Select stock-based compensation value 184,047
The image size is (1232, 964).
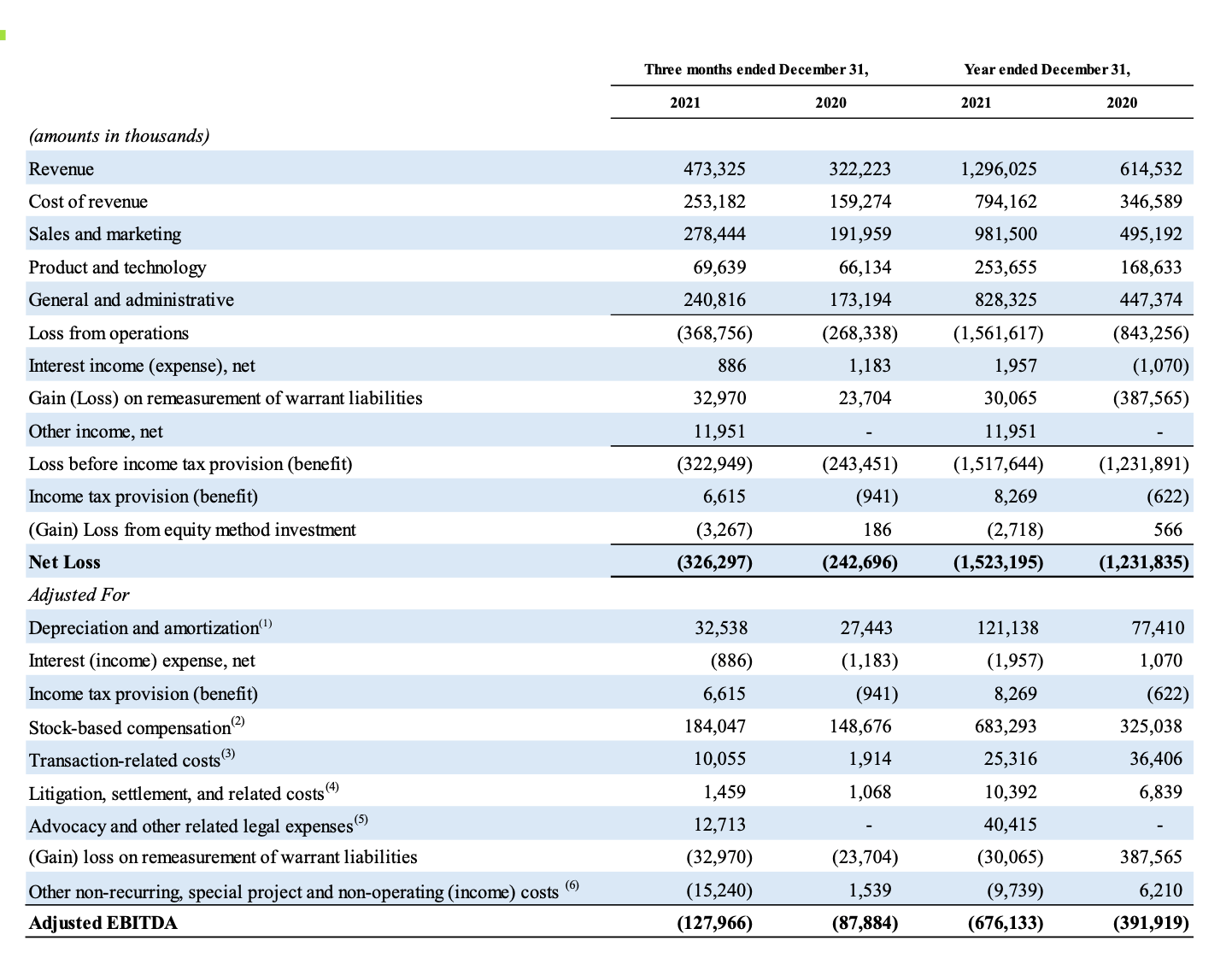pyautogui.click(x=714, y=726)
